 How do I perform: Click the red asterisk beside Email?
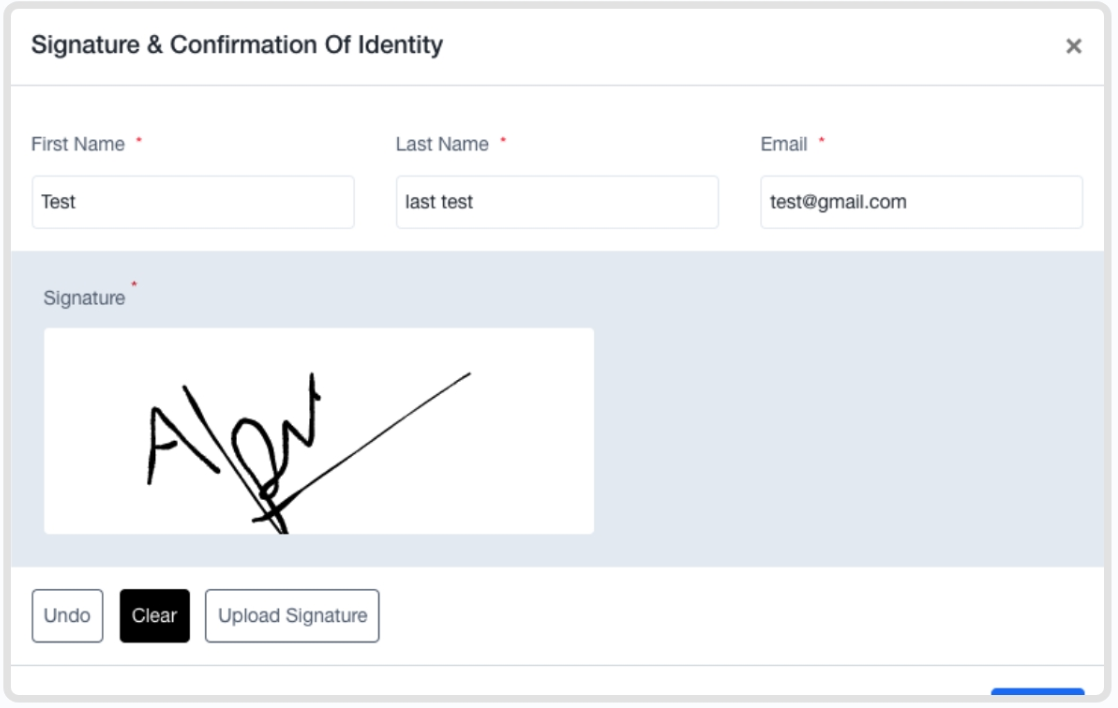[x=821, y=140]
